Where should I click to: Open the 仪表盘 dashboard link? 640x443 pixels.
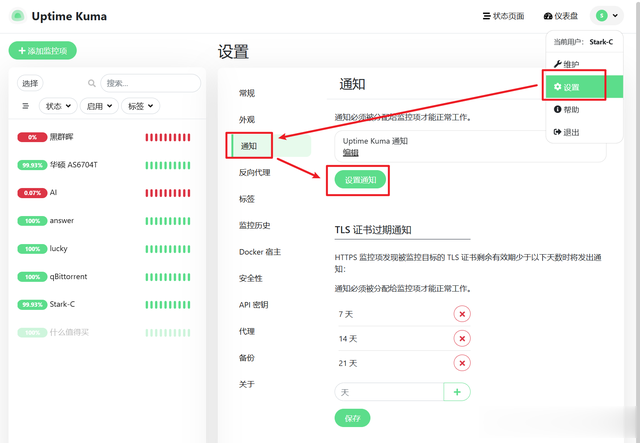(x=561, y=16)
